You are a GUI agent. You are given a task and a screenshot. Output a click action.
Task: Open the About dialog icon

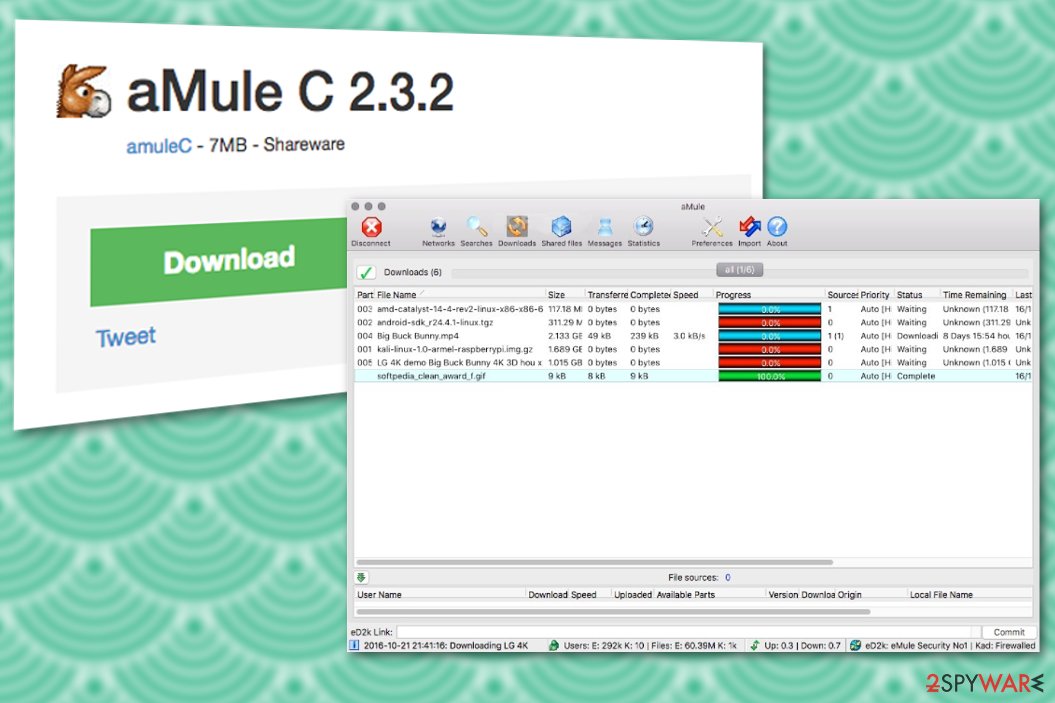point(776,231)
